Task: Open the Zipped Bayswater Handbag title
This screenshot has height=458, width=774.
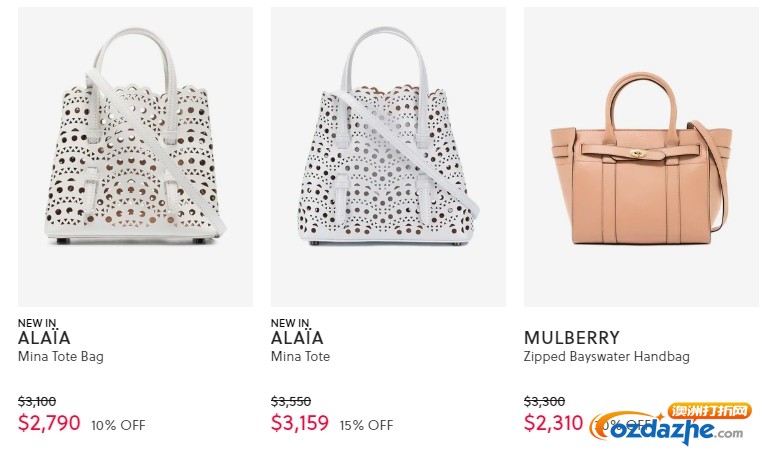Action: 607,357
